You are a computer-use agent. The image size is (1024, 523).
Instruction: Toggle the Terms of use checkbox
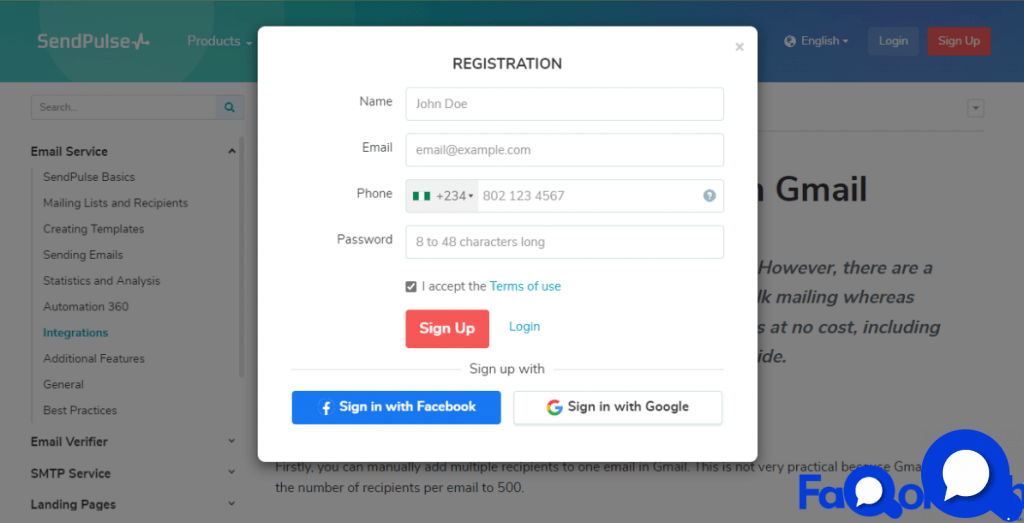click(411, 287)
